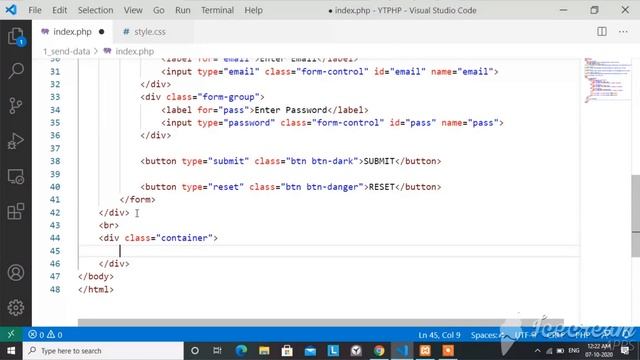Image resolution: width=640 pixels, height=360 pixels.
Task: Open the Remote Explorer view
Action: (16, 176)
